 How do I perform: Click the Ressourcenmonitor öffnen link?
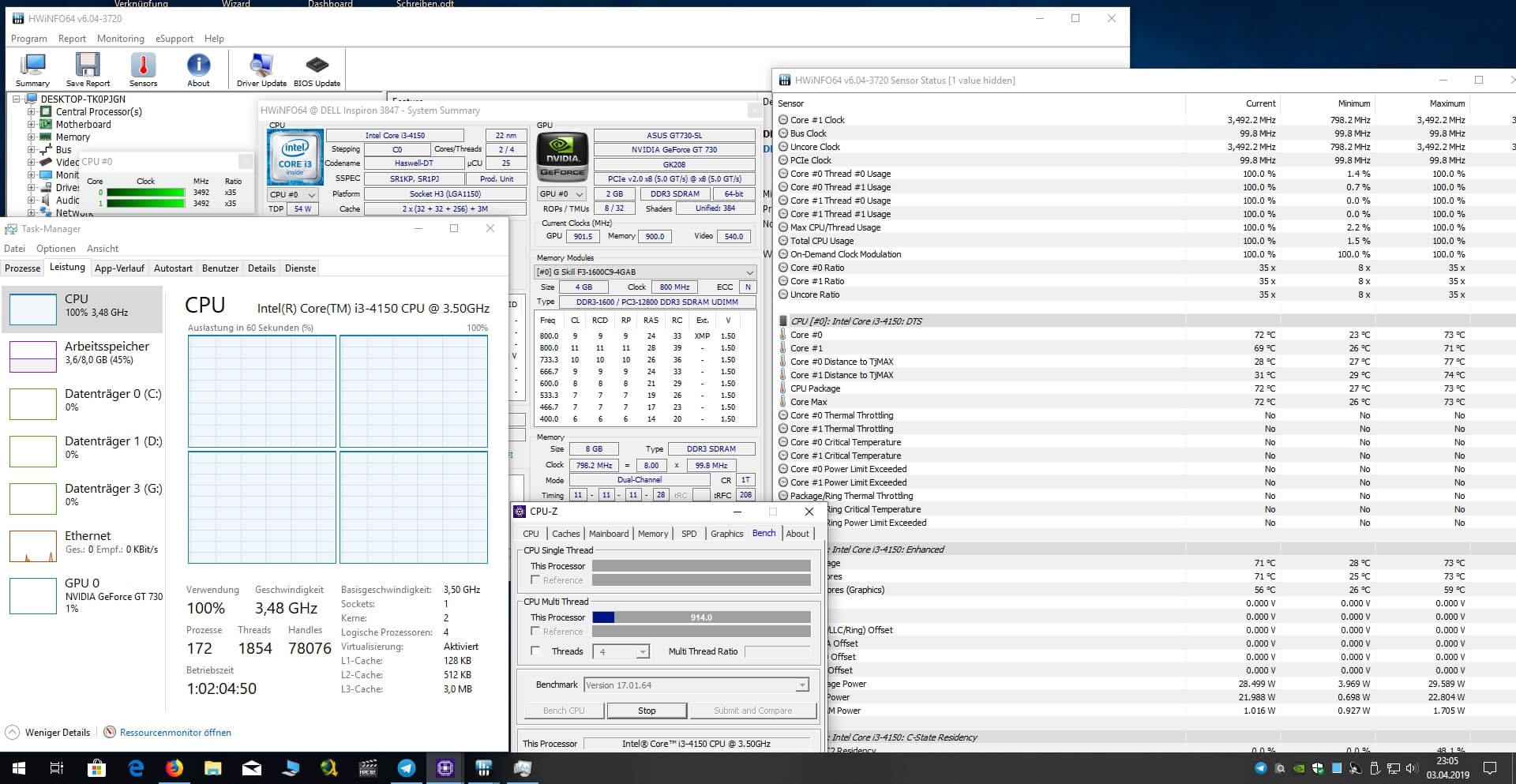[x=175, y=733]
